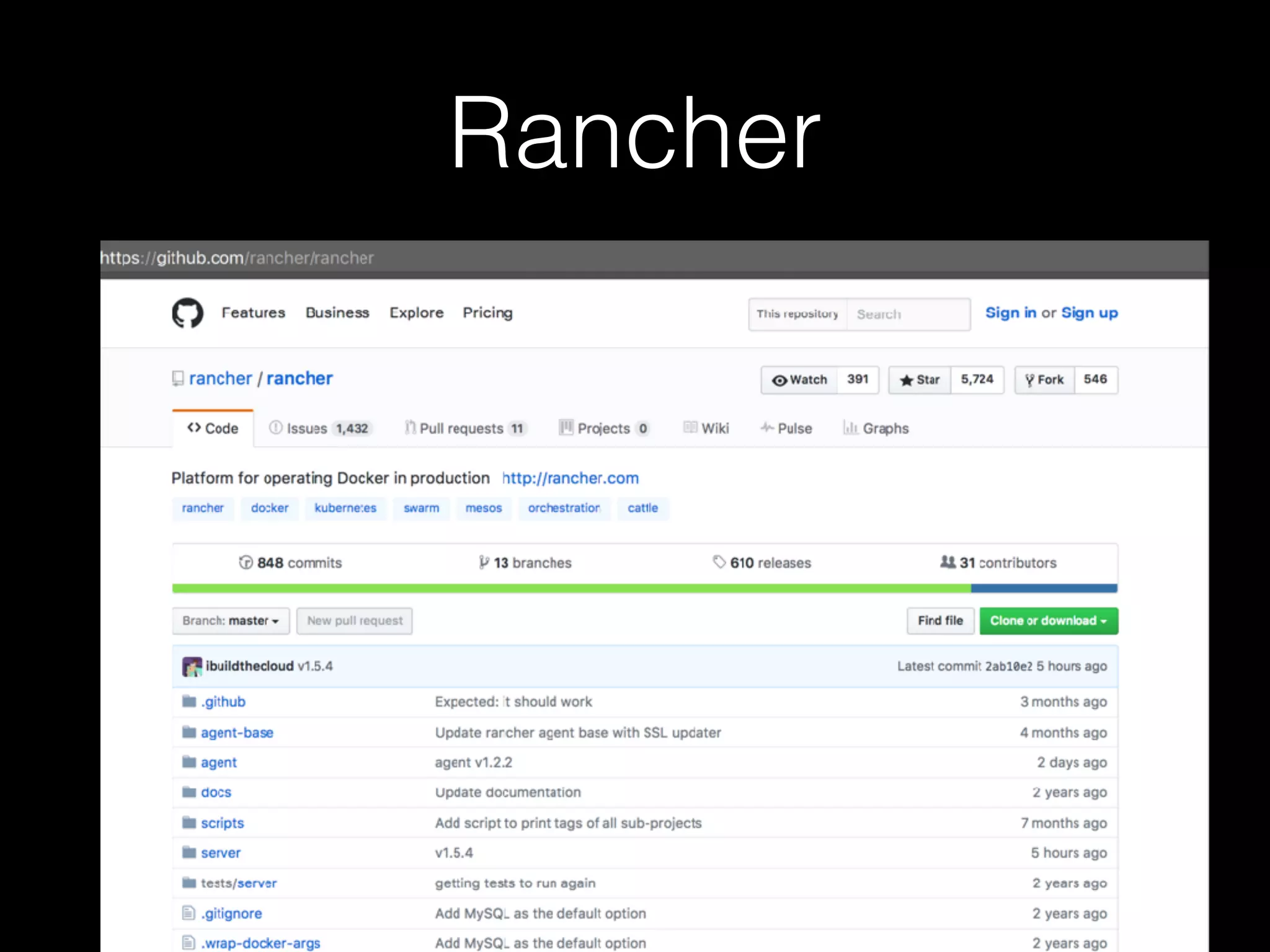Open the rancher repository name link

300,378
